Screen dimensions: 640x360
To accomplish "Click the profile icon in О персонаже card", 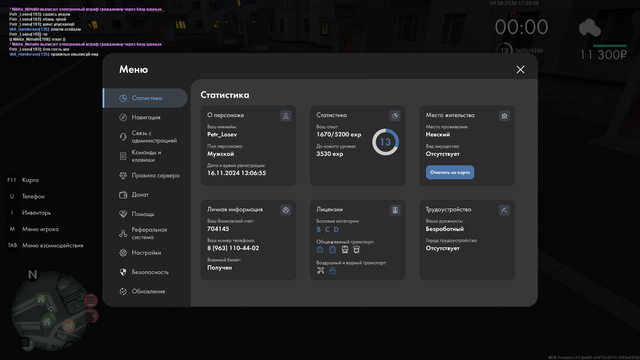I will click(x=286, y=116).
